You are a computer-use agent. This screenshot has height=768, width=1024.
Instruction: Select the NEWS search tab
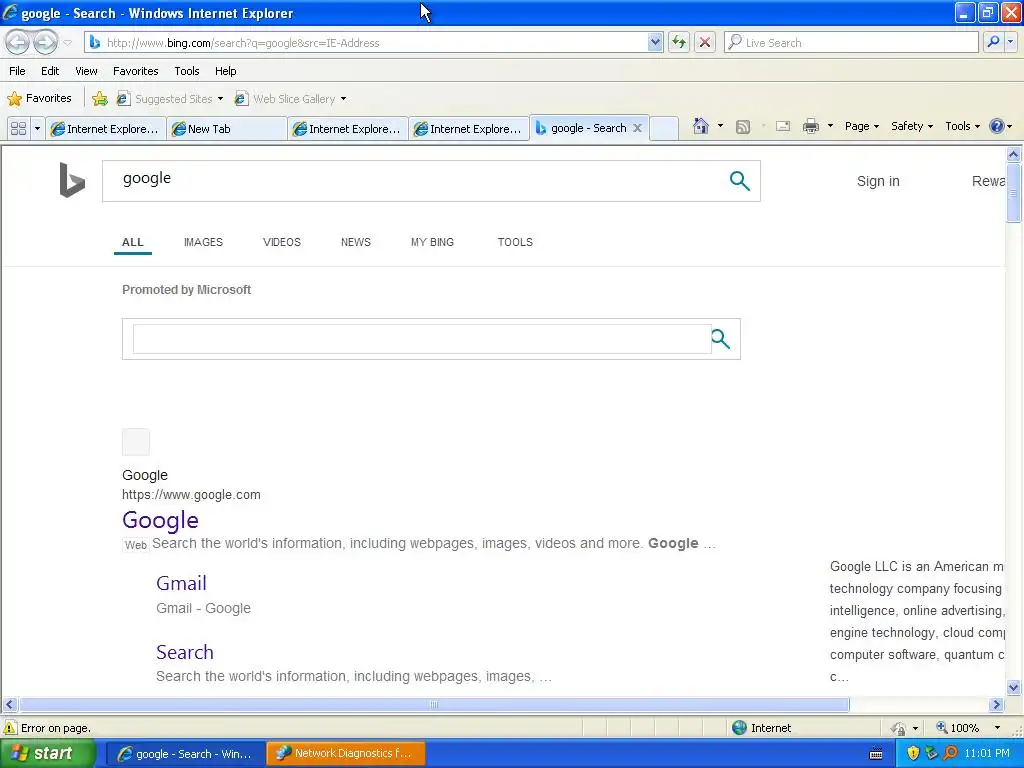(x=355, y=242)
